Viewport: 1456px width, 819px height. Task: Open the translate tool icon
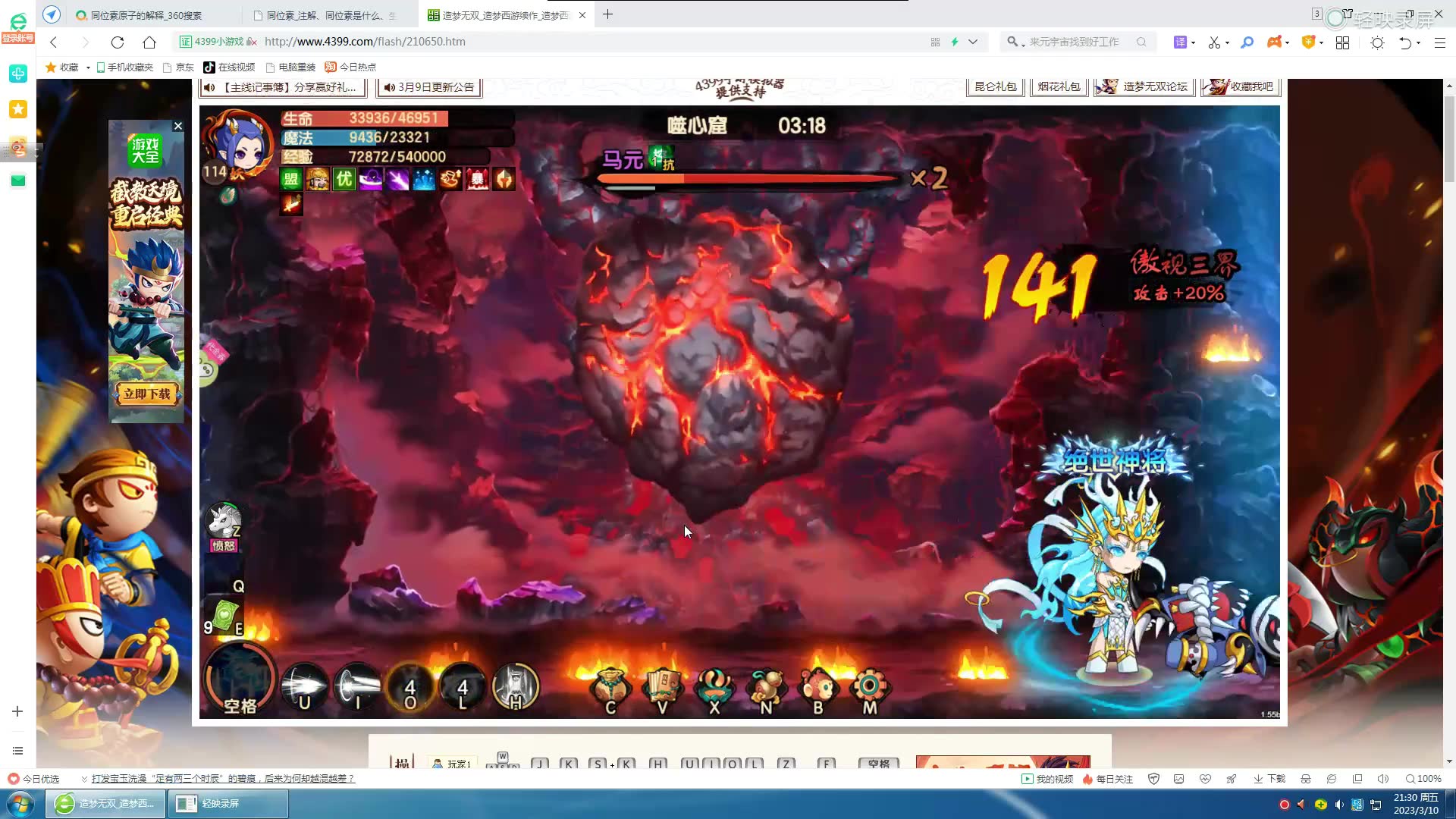(1180, 42)
